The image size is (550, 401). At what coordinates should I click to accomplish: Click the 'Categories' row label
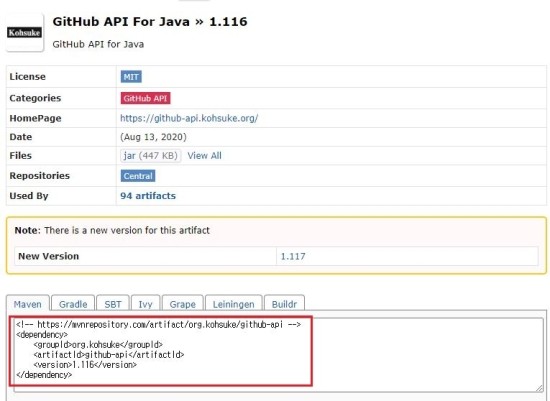[35, 98]
